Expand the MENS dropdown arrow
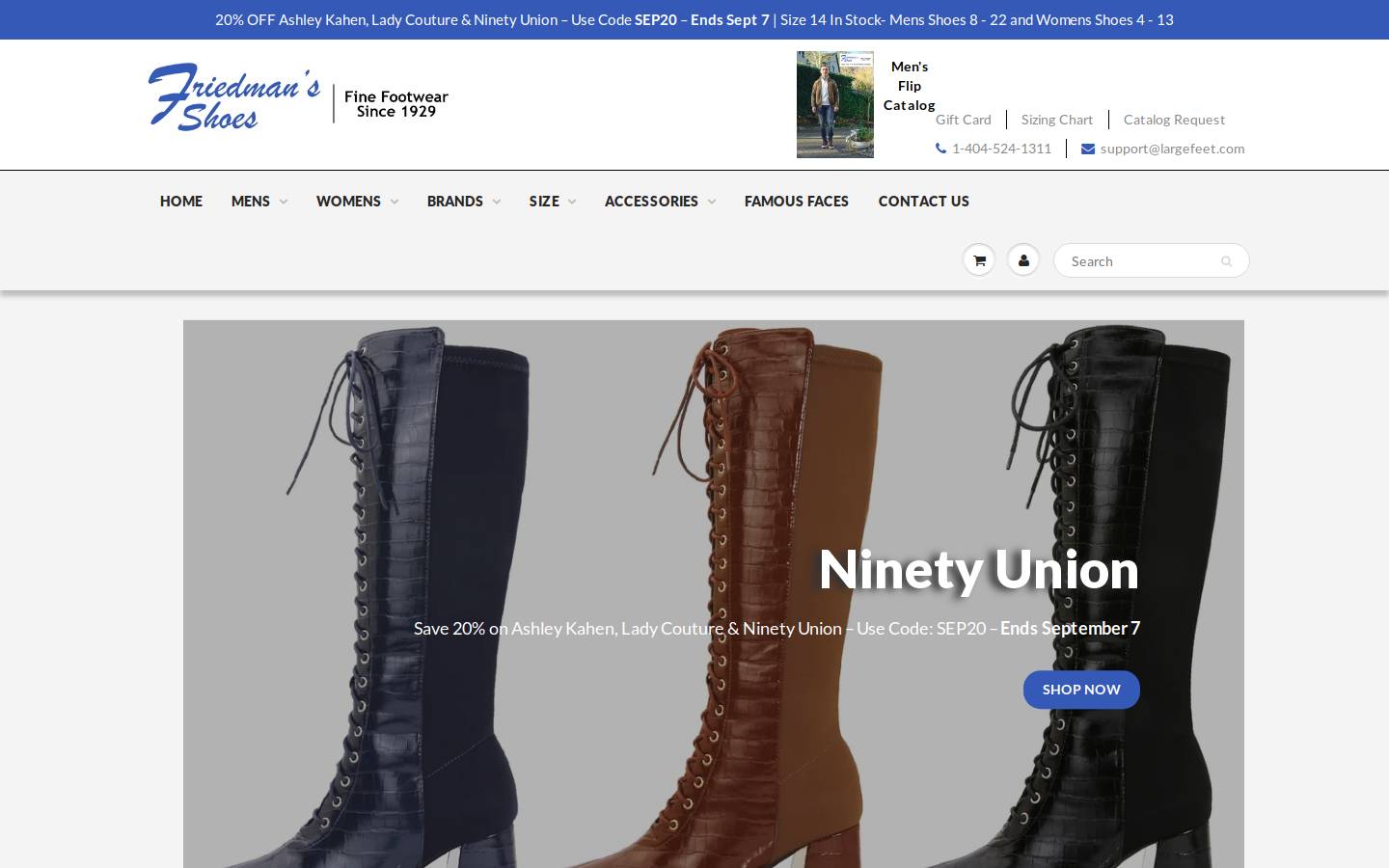This screenshot has height=868, width=1389. (x=283, y=202)
